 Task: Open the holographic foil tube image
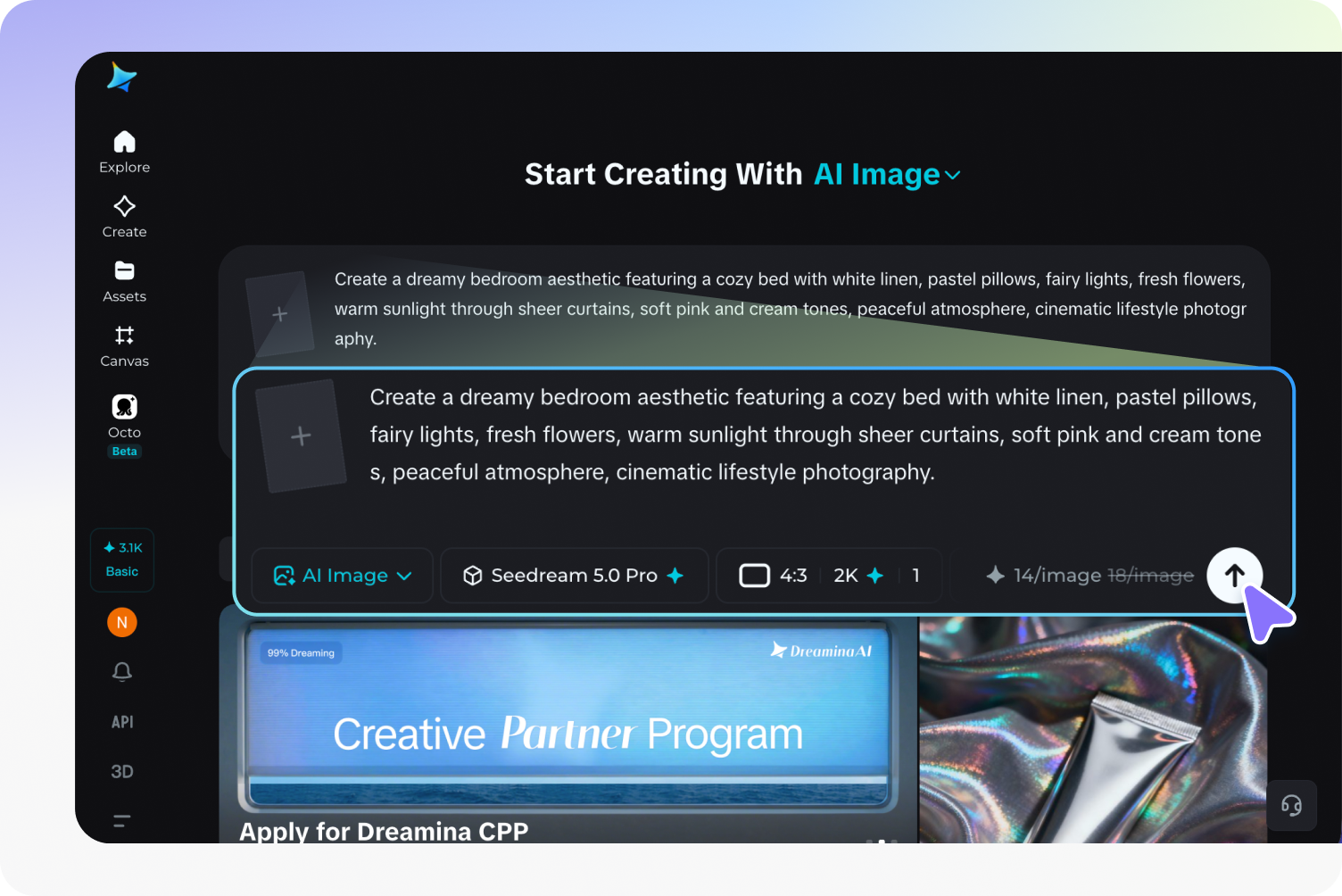1093,729
